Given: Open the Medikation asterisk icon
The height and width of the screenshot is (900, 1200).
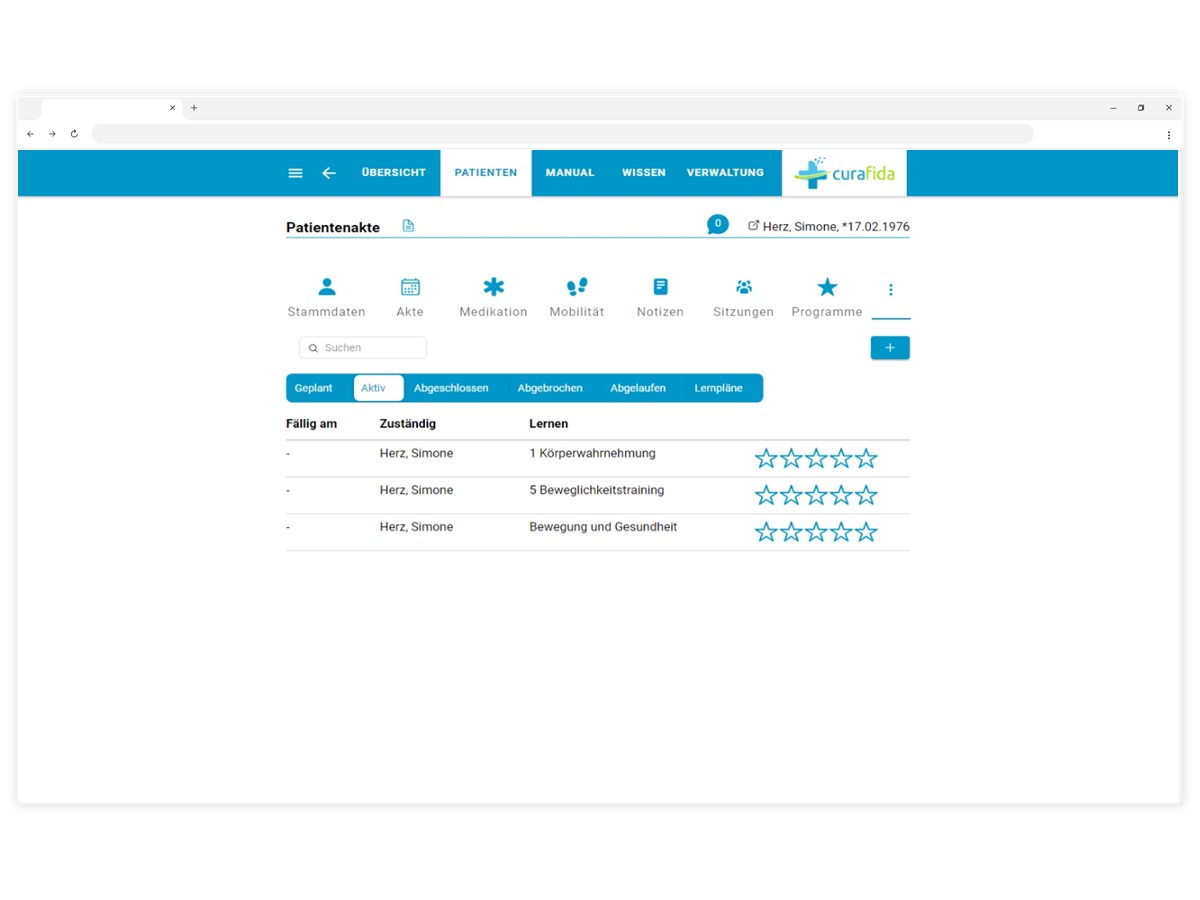Looking at the screenshot, I should (494, 287).
